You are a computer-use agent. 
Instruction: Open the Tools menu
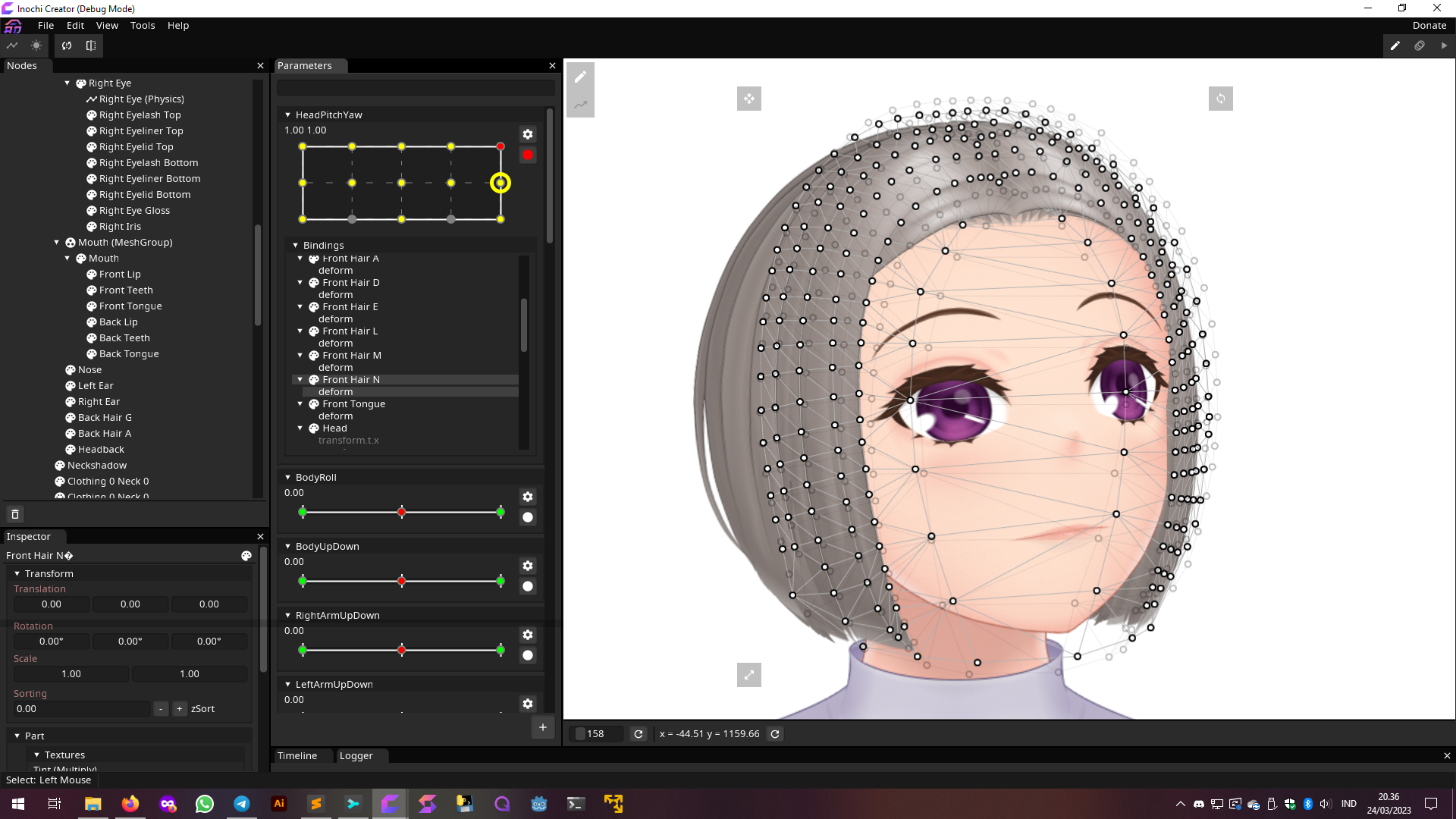pos(143,25)
